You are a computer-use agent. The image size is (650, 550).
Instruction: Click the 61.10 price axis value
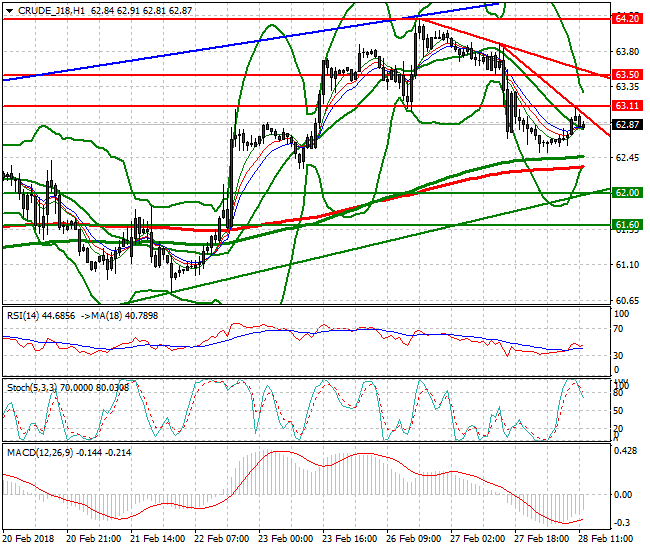click(627, 265)
